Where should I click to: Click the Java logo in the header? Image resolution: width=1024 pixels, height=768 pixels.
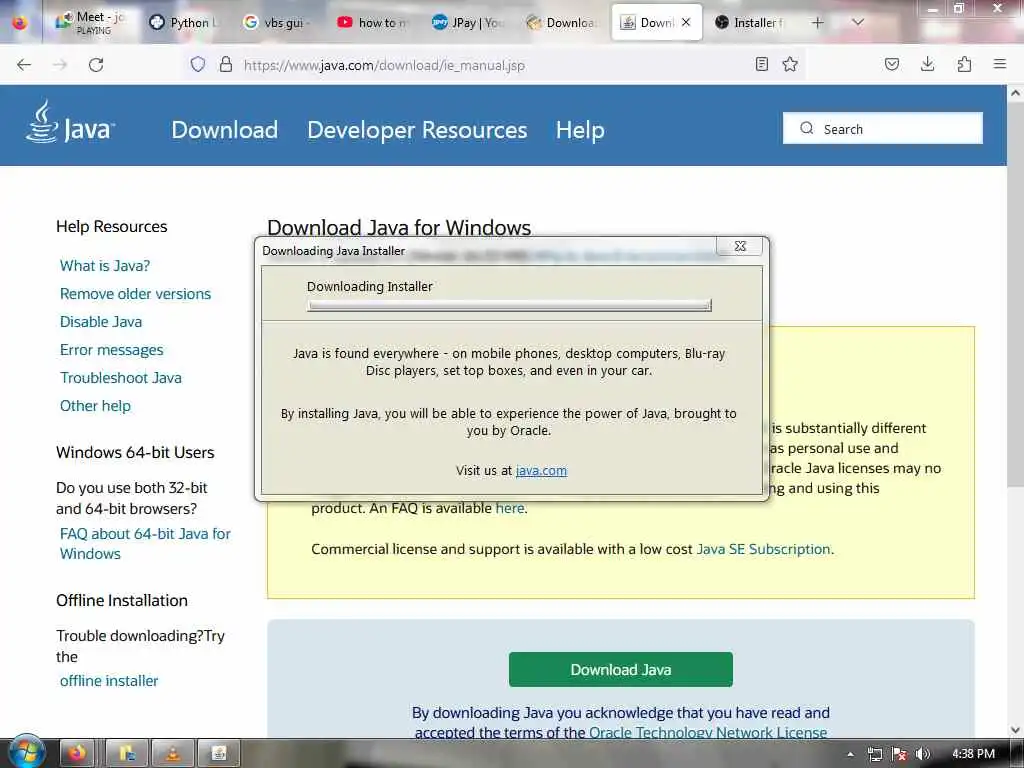pyautogui.click(x=70, y=122)
